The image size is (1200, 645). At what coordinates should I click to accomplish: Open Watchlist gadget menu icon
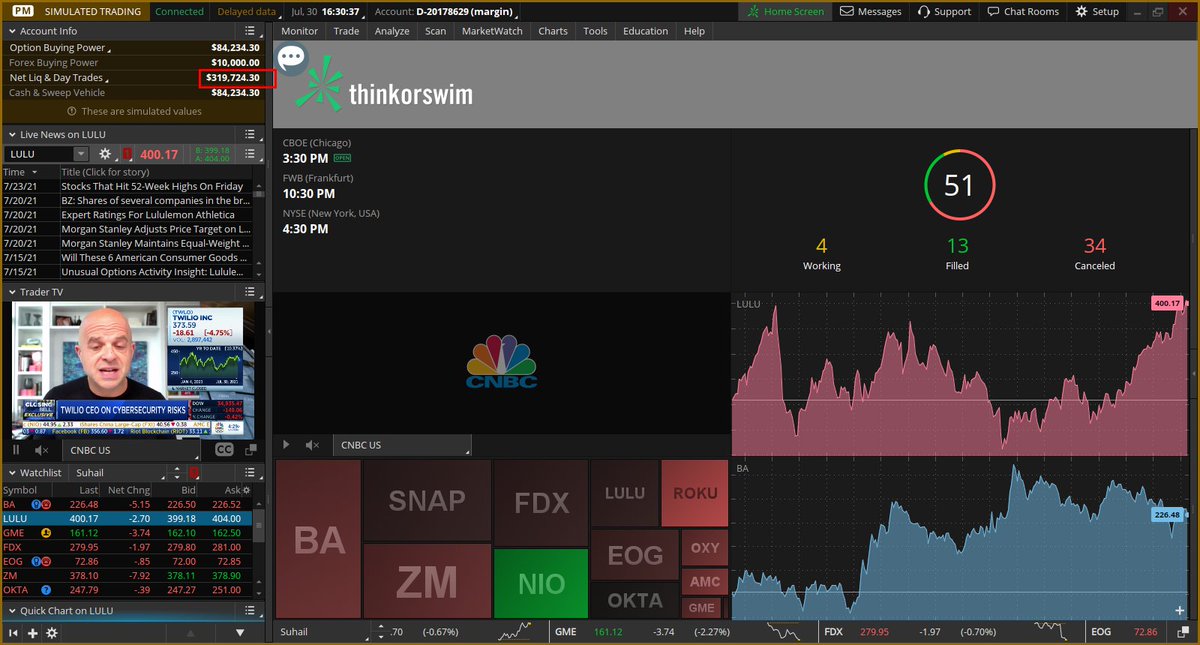coord(250,472)
